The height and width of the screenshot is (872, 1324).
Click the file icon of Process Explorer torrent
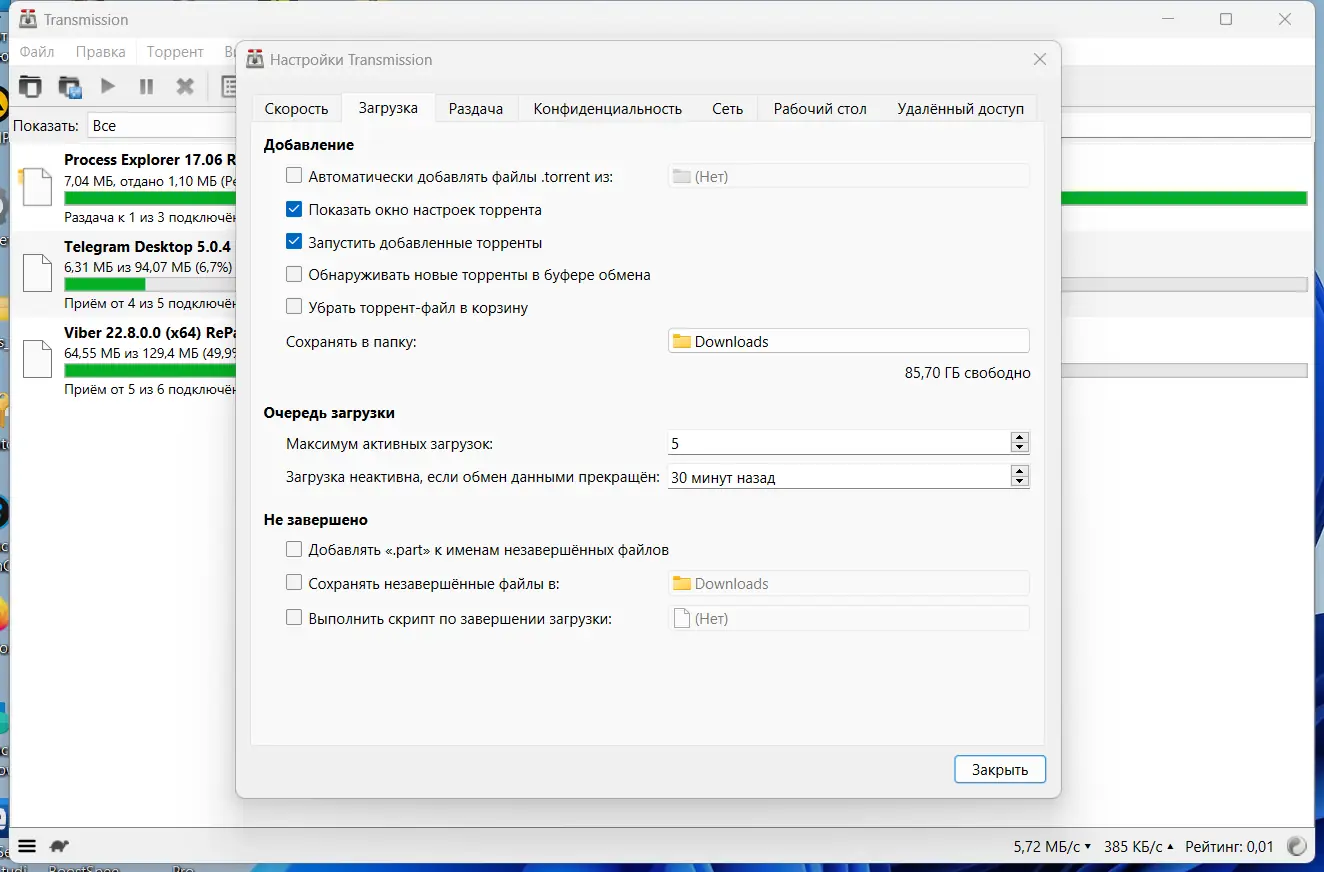[x=37, y=187]
